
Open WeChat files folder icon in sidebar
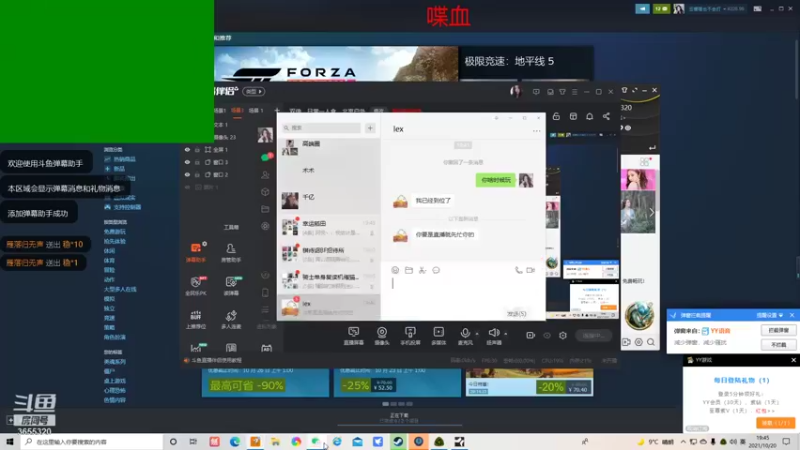265,209
